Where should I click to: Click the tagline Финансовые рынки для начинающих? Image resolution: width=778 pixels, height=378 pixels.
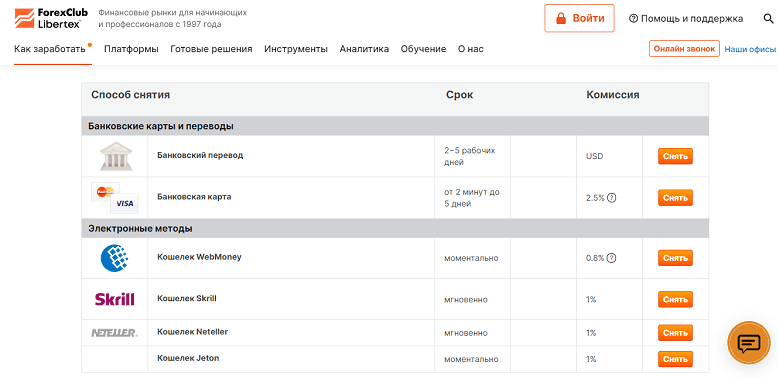(173, 12)
